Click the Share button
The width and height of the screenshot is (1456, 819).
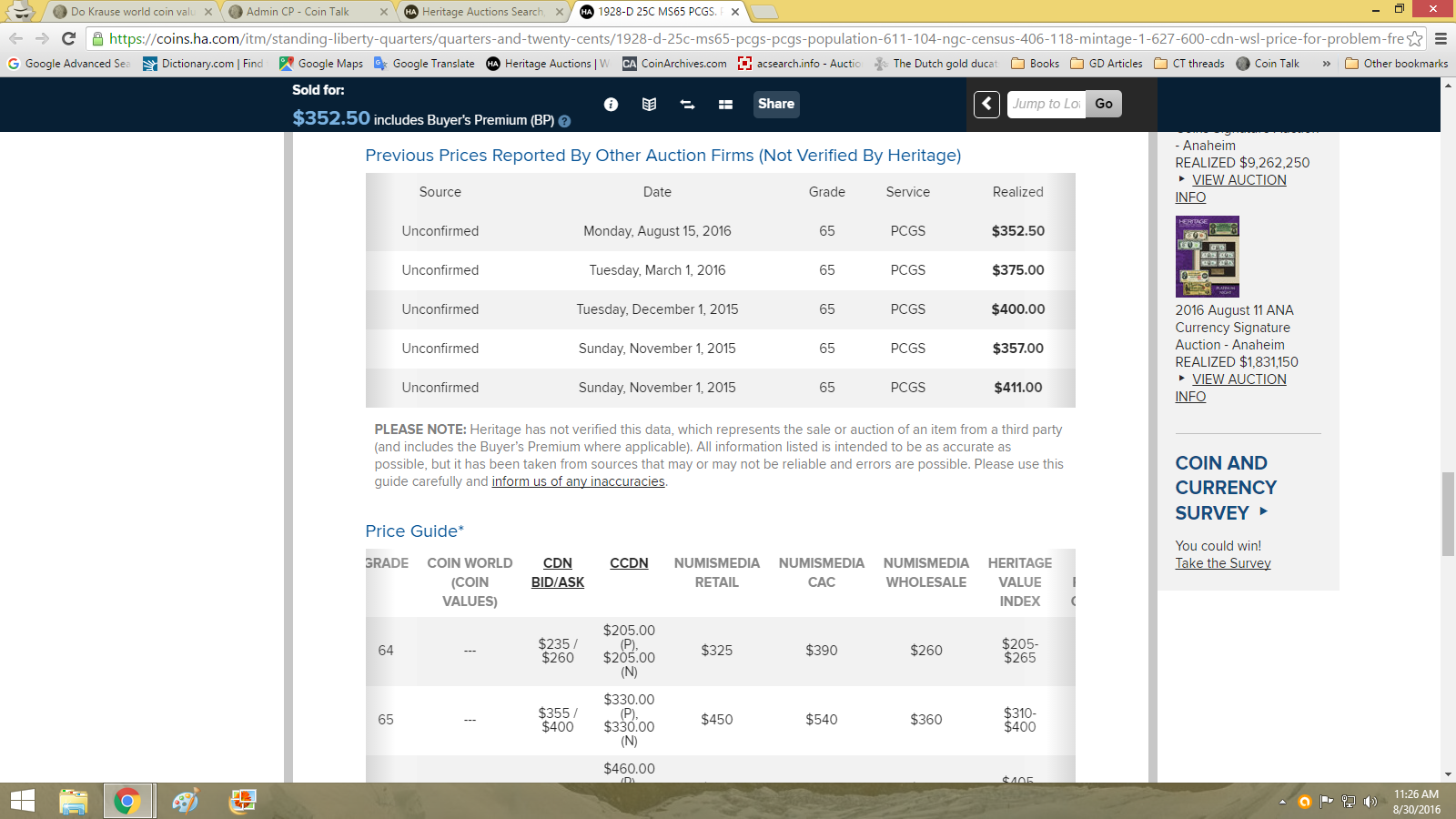click(775, 104)
